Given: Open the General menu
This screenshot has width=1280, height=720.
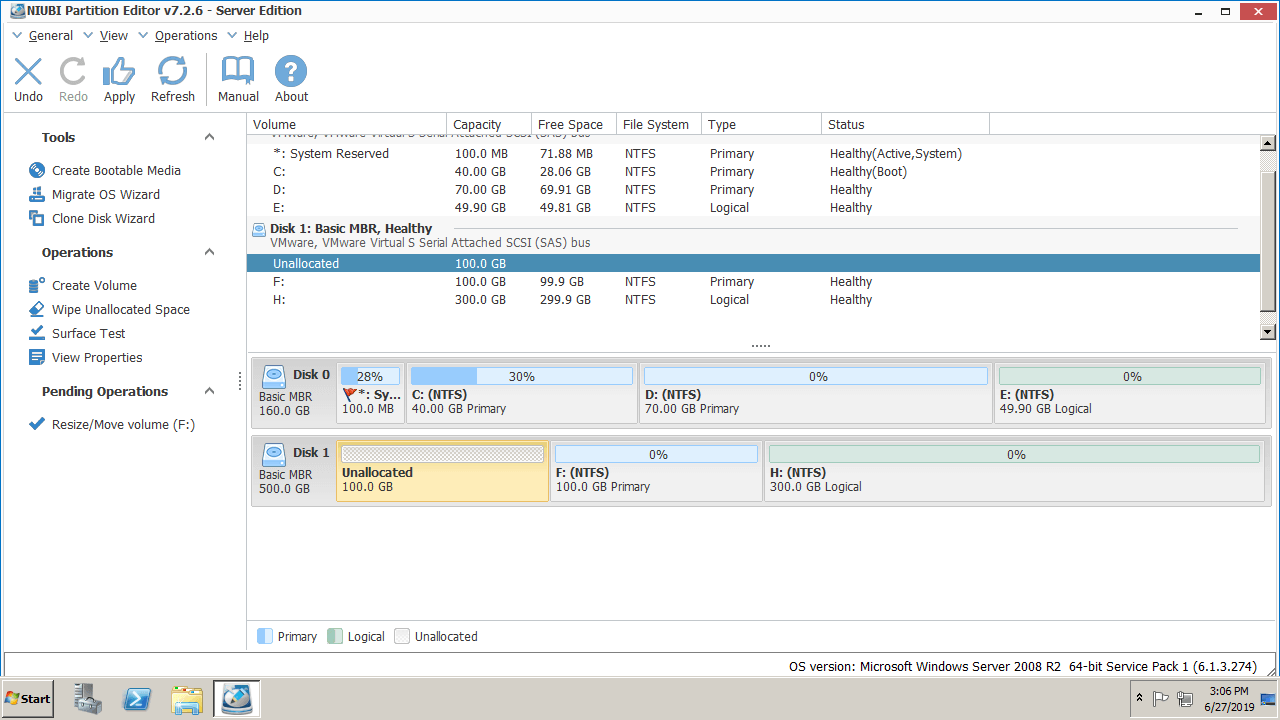Looking at the screenshot, I should (x=50, y=36).
